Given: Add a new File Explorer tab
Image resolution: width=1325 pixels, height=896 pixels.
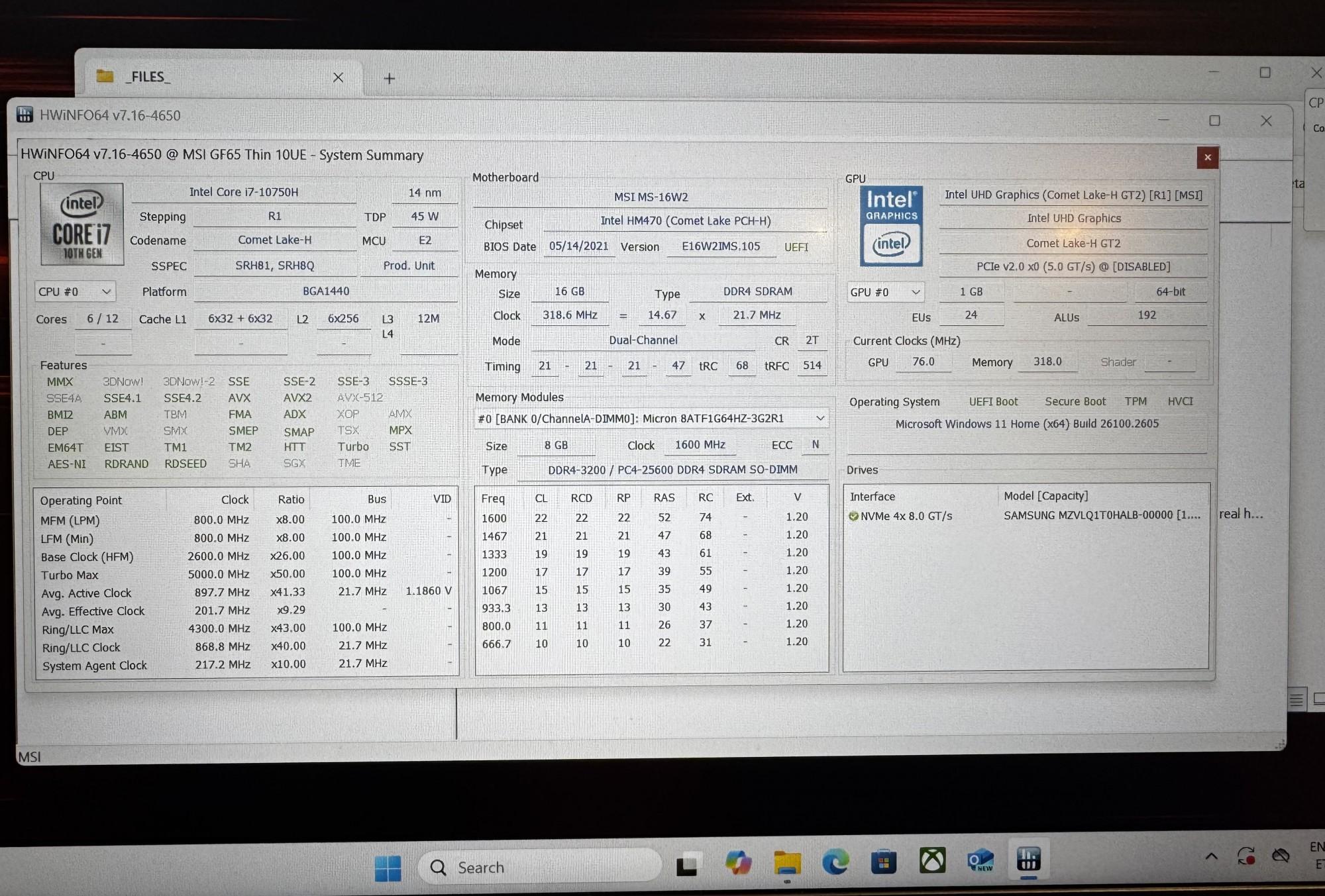Looking at the screenshot, I should 390,79.
